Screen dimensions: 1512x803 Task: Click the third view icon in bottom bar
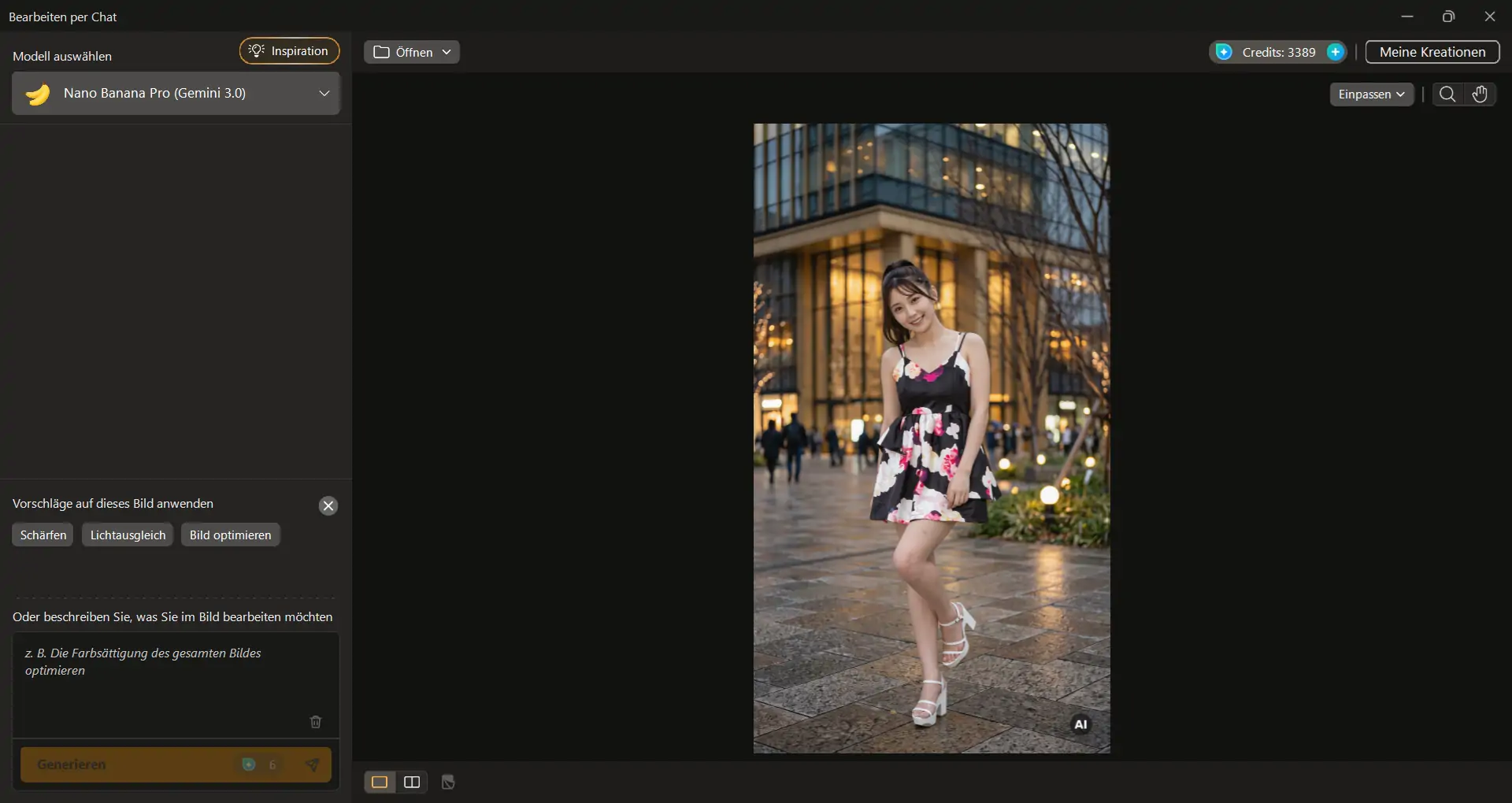(448, 782)
